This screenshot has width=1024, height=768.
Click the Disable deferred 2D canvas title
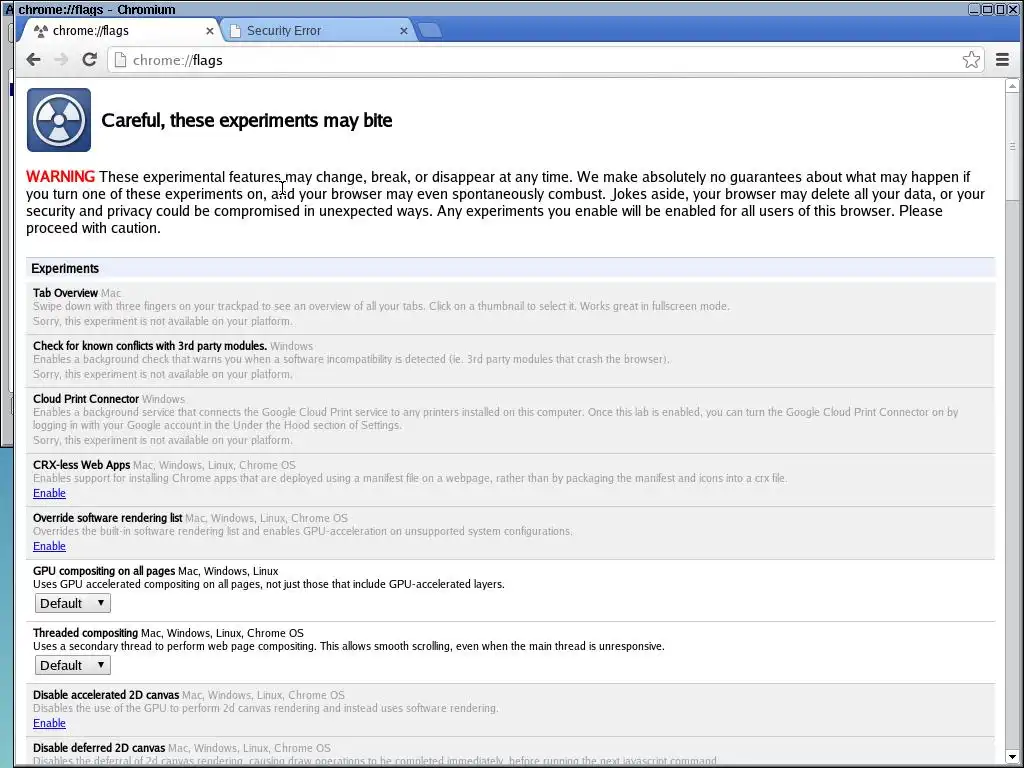point(99,748)
